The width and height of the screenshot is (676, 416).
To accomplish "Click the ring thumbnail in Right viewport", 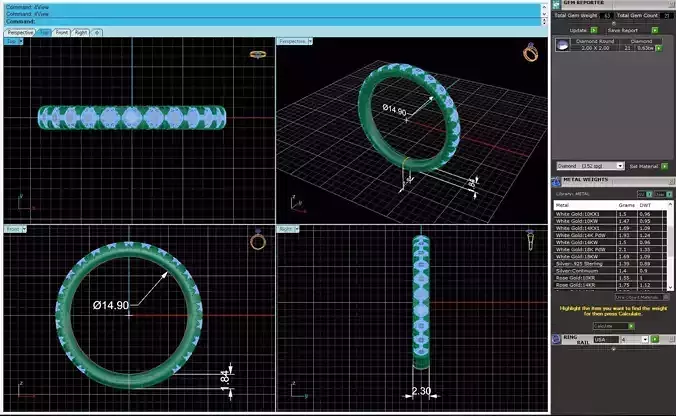I will coord(530,240).
